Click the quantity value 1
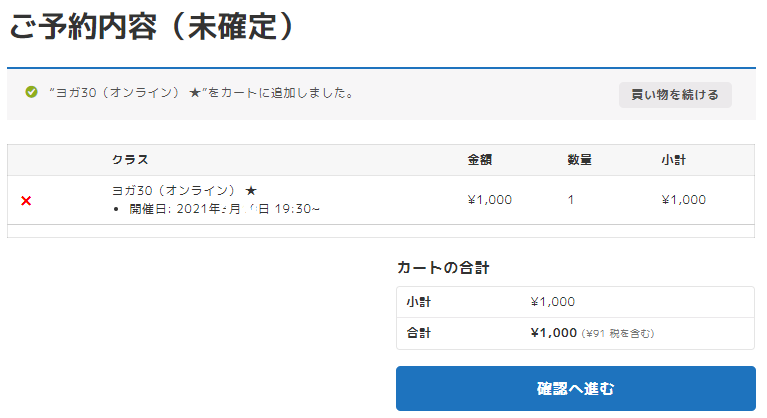Viewport: 767px width, 418px height. coord(571,200)
